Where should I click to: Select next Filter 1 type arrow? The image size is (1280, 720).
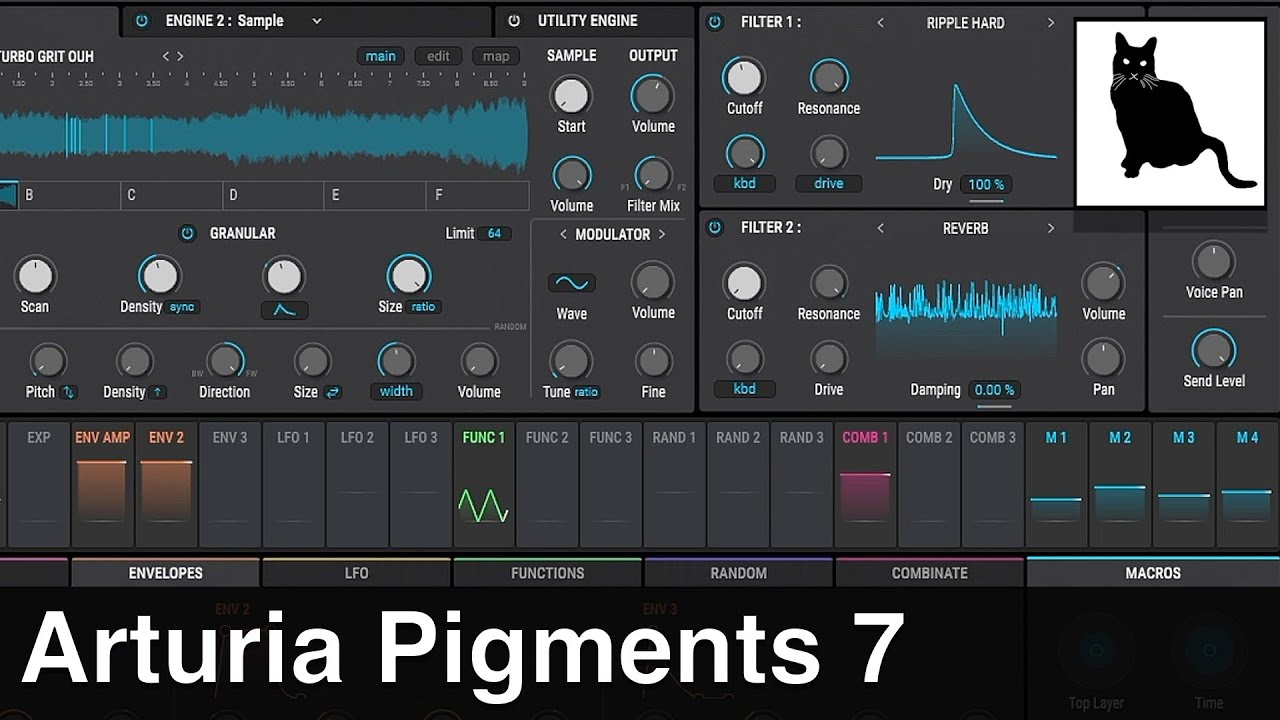point(1050,23)
